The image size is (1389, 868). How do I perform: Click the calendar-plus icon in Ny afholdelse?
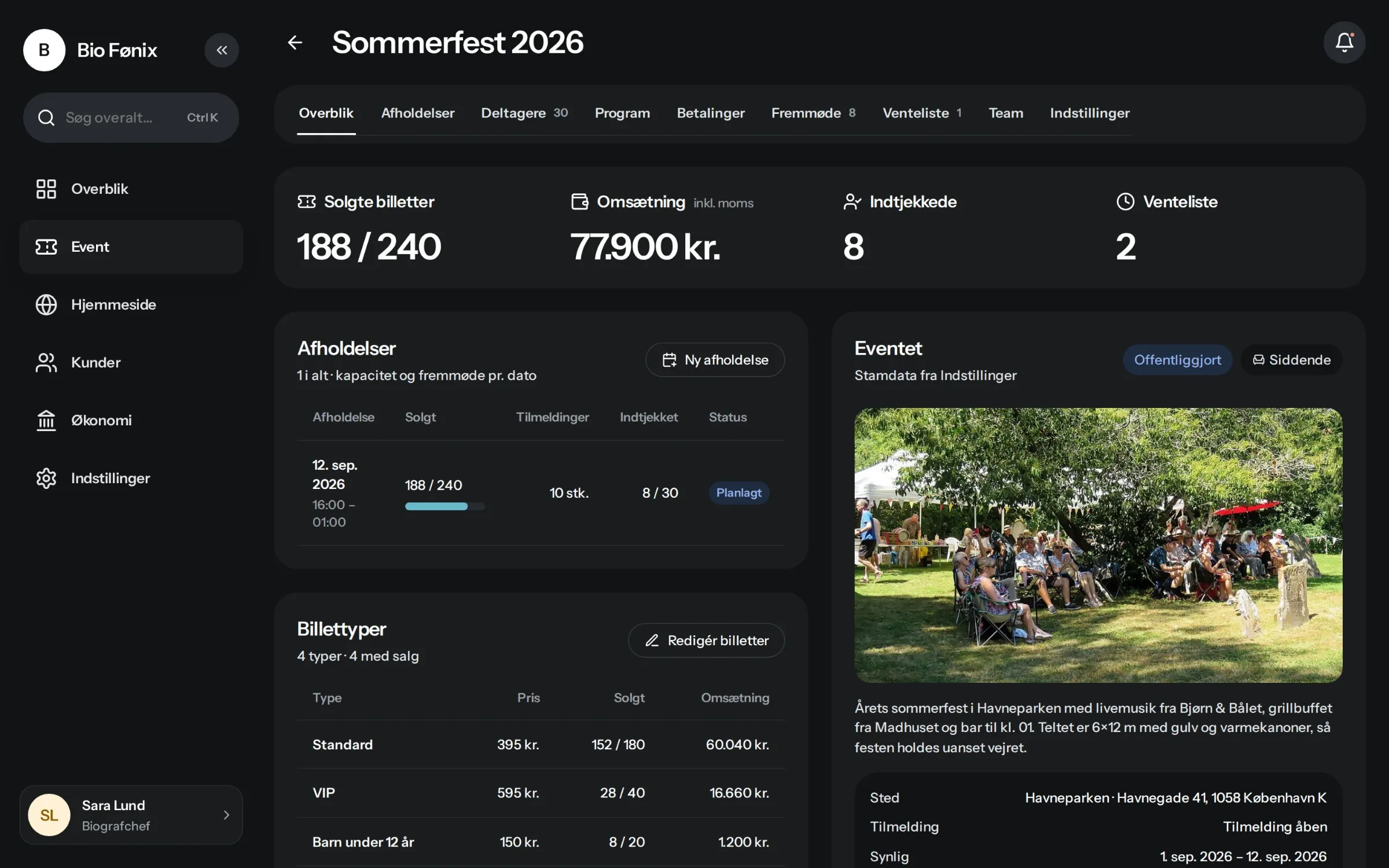tap(669, 360)
